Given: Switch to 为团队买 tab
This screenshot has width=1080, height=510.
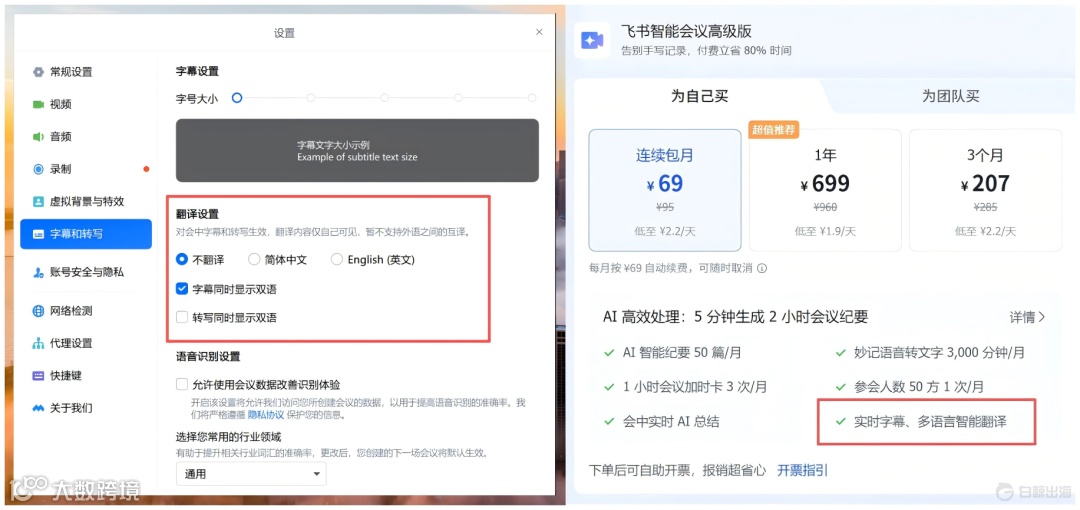Looking at the screenshot, I should pyautogui.click(x=951, y=96).
